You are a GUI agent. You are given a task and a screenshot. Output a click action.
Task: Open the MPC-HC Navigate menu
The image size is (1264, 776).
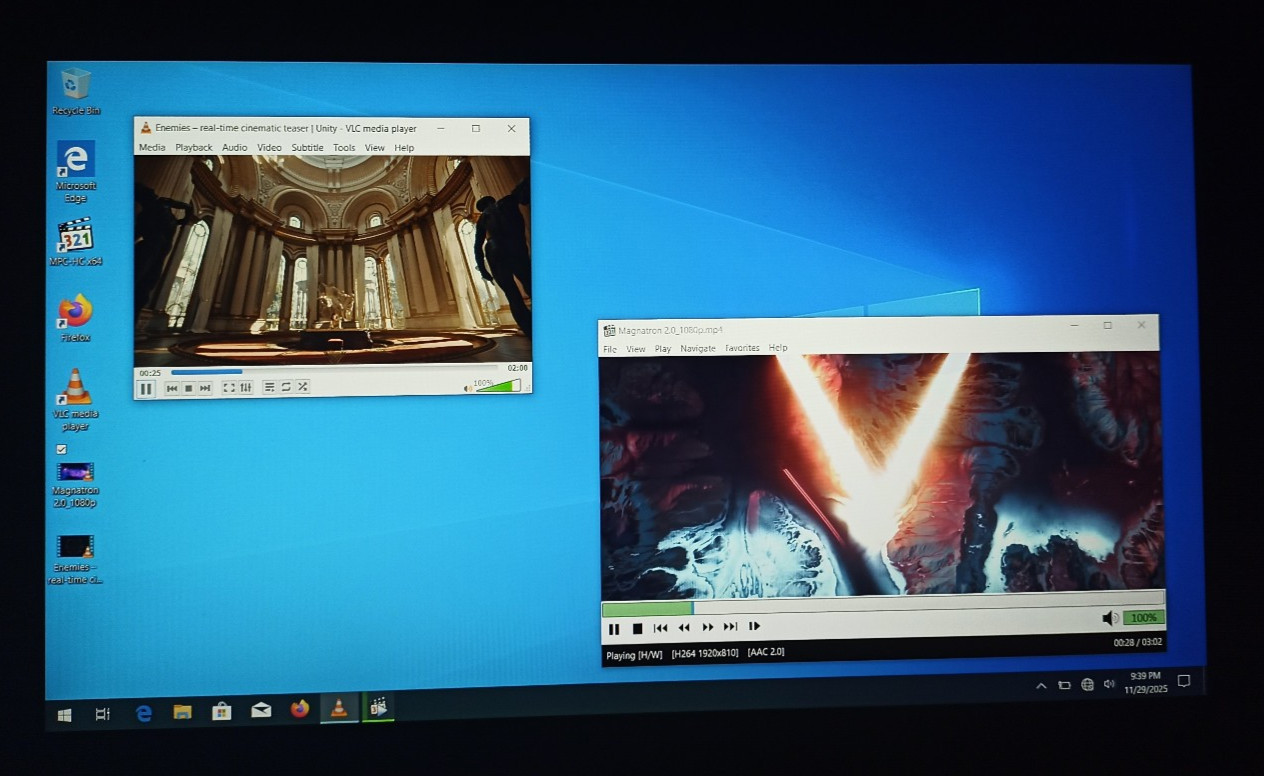pyautogui.click(x=698, y=348)
